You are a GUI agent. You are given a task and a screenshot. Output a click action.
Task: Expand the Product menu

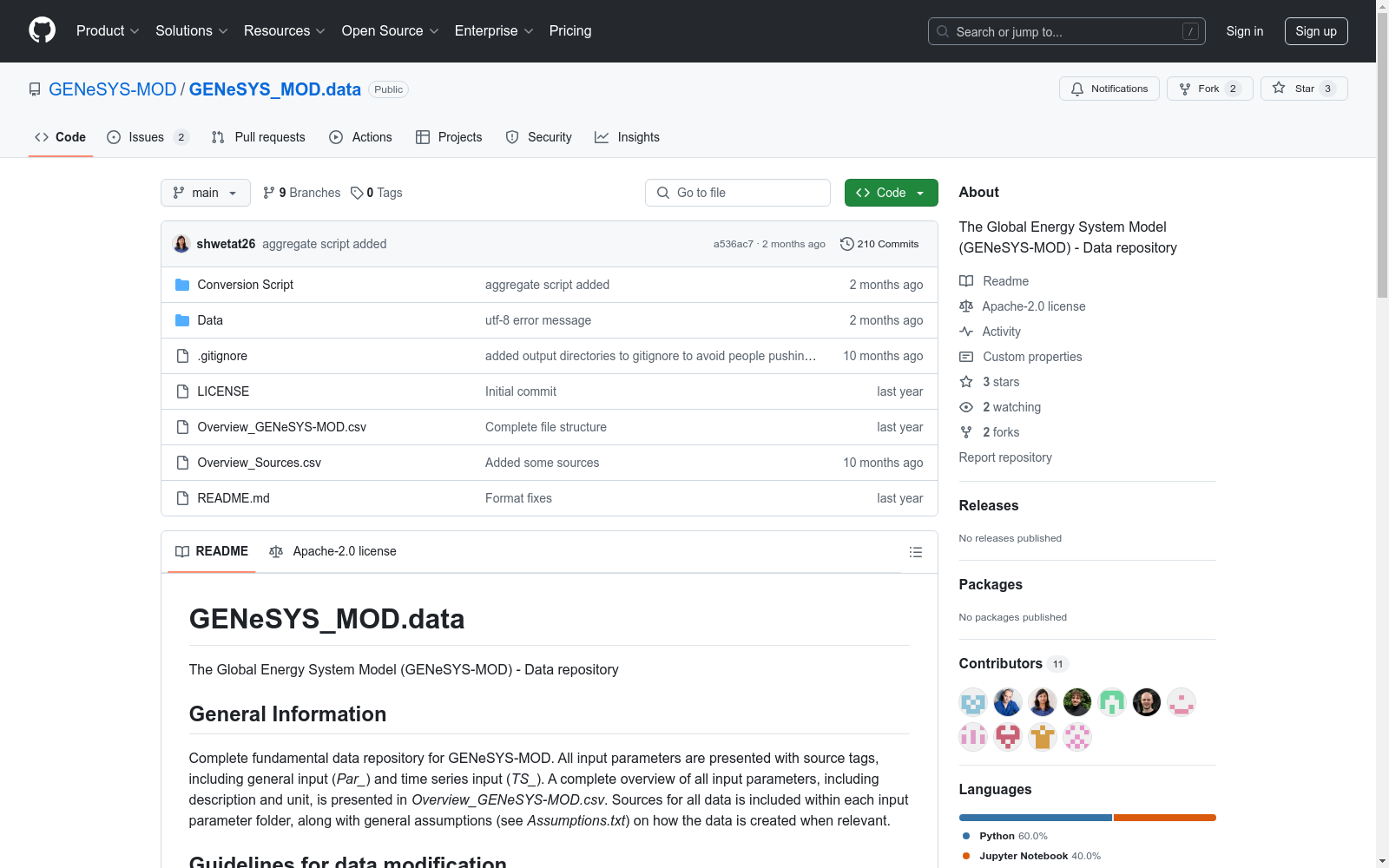[x=108, y=31]
